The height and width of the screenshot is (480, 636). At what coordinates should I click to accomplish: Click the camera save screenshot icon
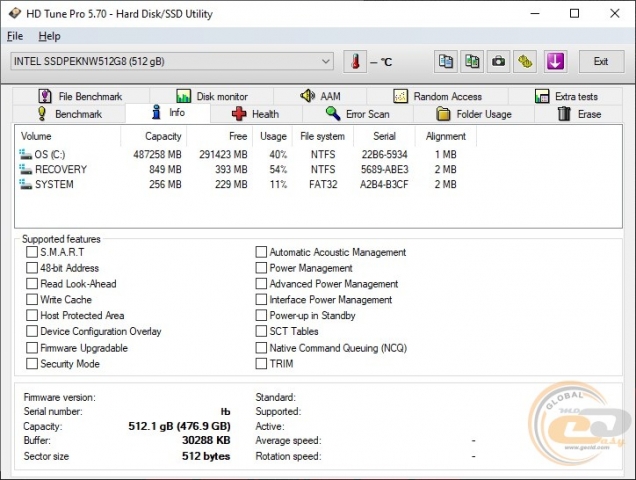(x=498, y=62)
